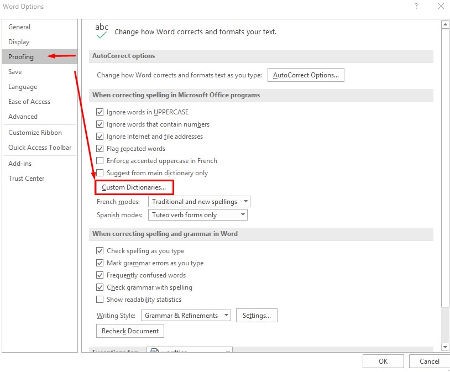
Task: Click the Recheck Document button
Action: [x=130, y=331]
